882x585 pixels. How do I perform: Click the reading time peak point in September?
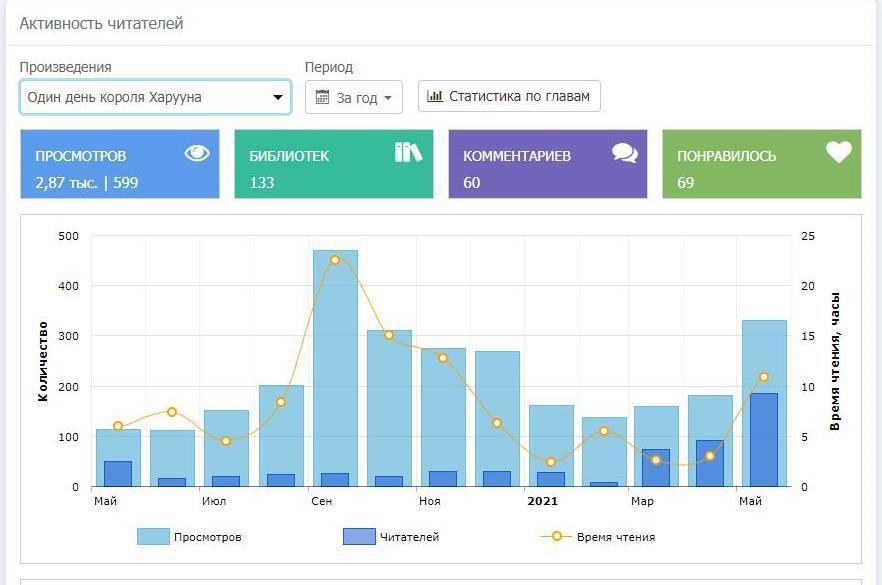(x=335, y=260)
